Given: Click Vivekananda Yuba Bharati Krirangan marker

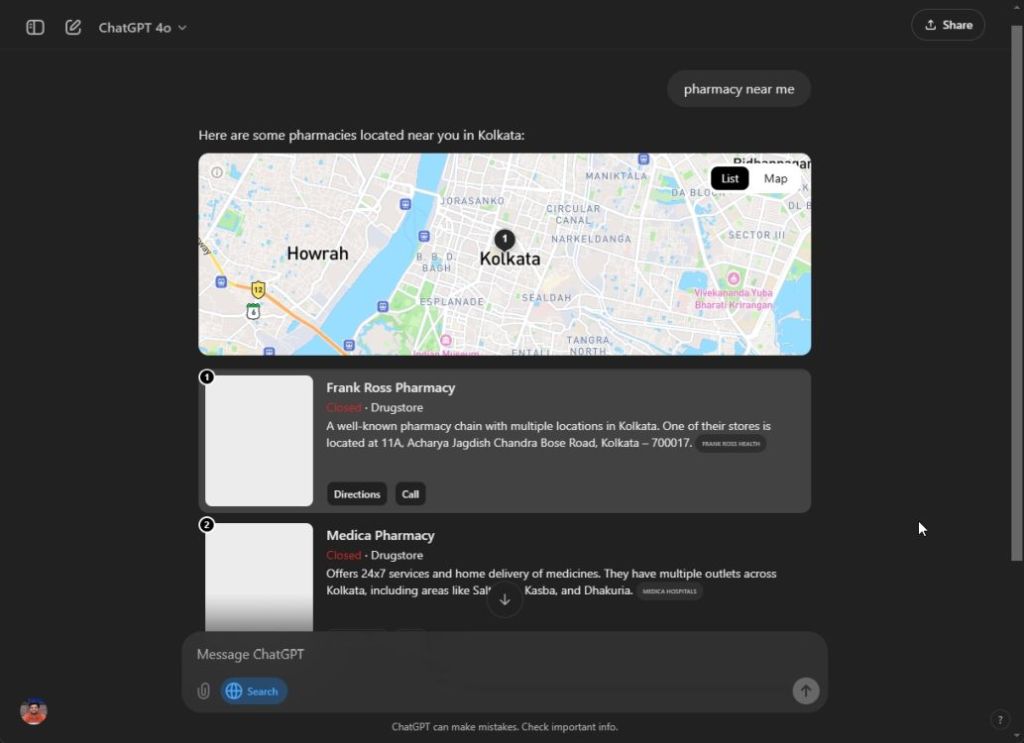Looking at the screenshot, I should click(x=733, y=278).
